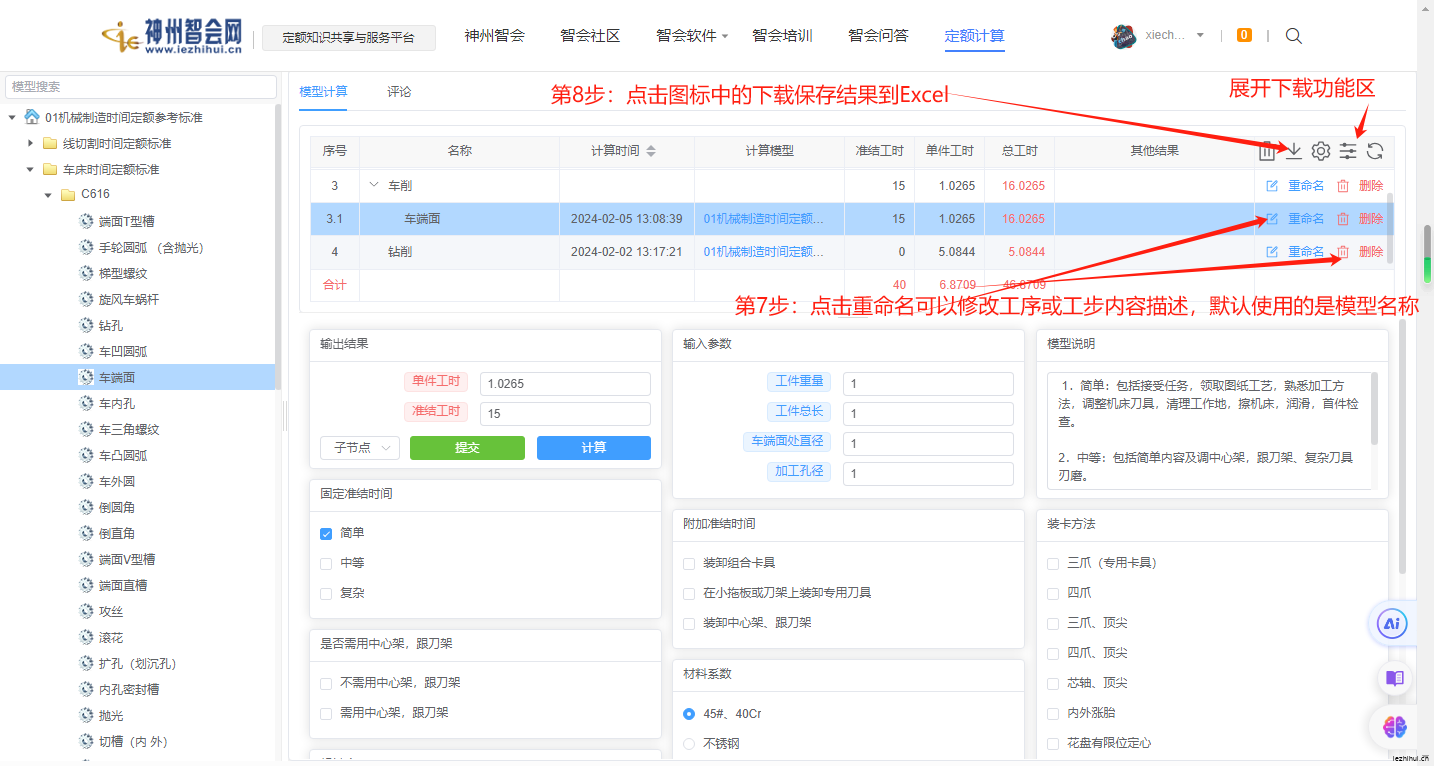The height and width of the screenshot is (766, 1434).
Task: Check 装卸组合卡具 option
Action: (689, 563)
